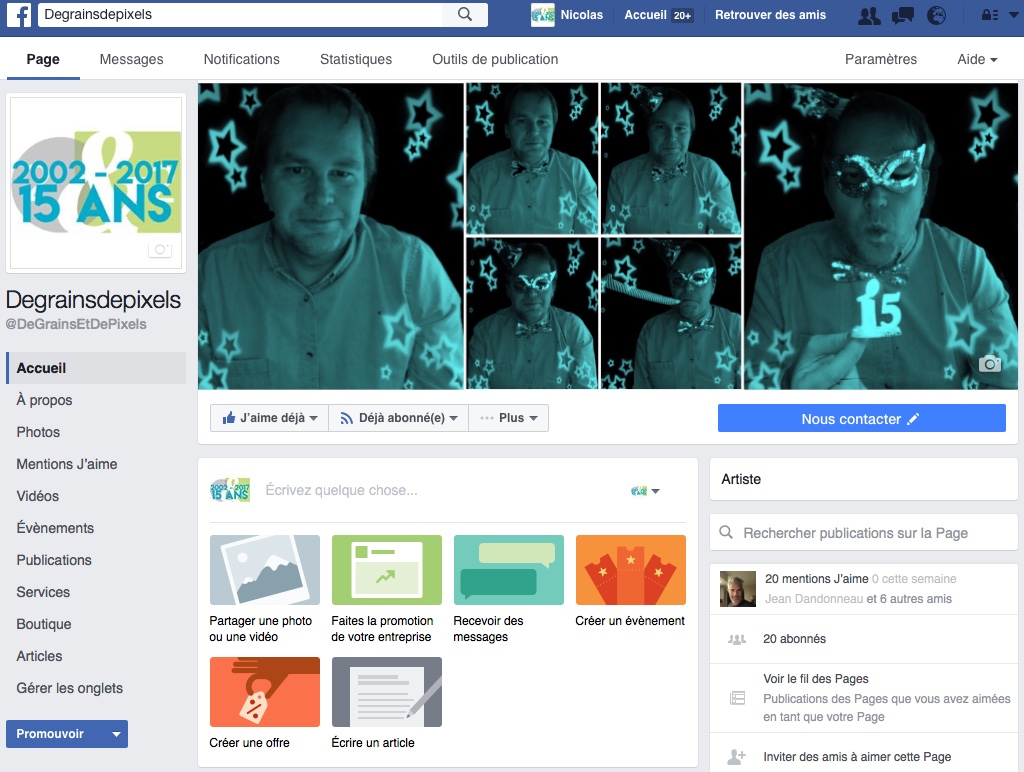1024x772 pixels.
Task: Open the friend requests icon
Action: (869, 15)
